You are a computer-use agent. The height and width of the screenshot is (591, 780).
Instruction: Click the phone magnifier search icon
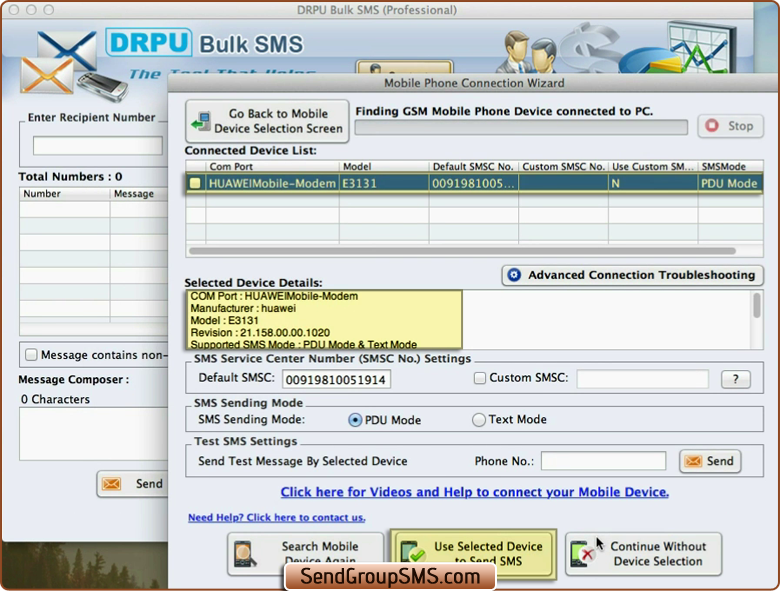point(245,554)
